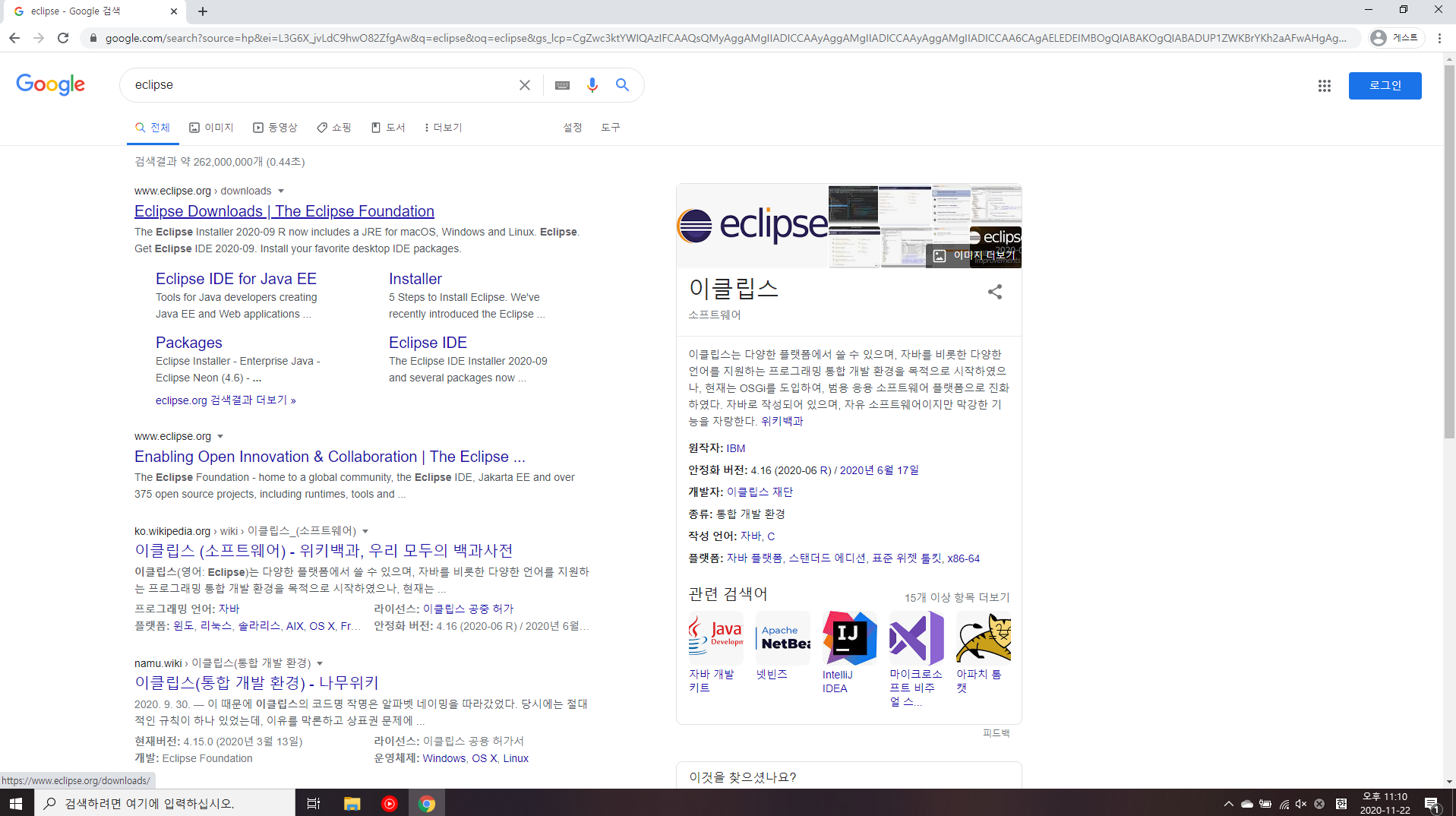Click 이미지 더보기 on panel images
The width and height of the screenshot is (1456, 816).
pos(974,255)
